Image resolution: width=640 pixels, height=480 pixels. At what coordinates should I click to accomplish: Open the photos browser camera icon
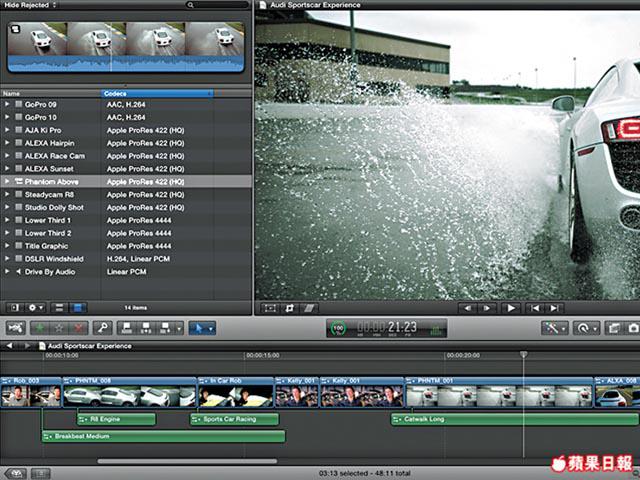633,328
